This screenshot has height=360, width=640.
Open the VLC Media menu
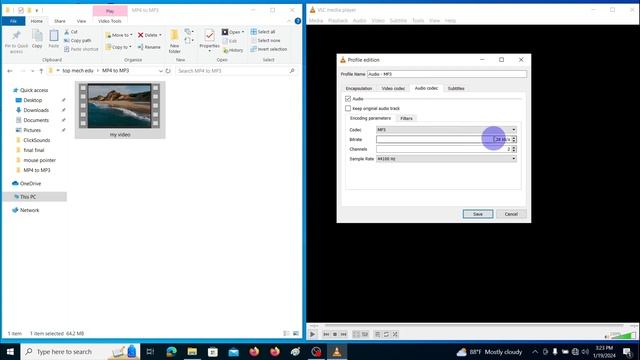[x=316, y=21]
